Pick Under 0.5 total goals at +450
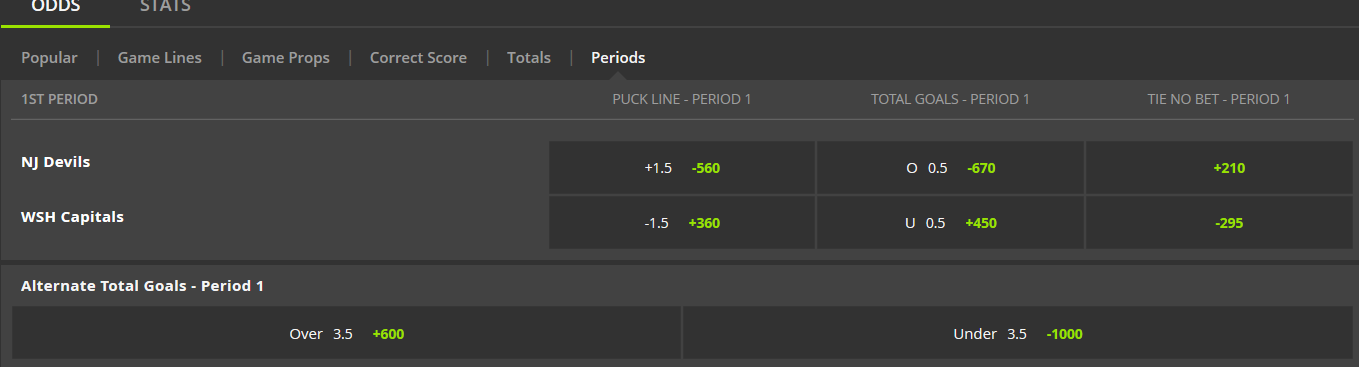Viewport: 1359px width, 367px height. click(951, 223)
